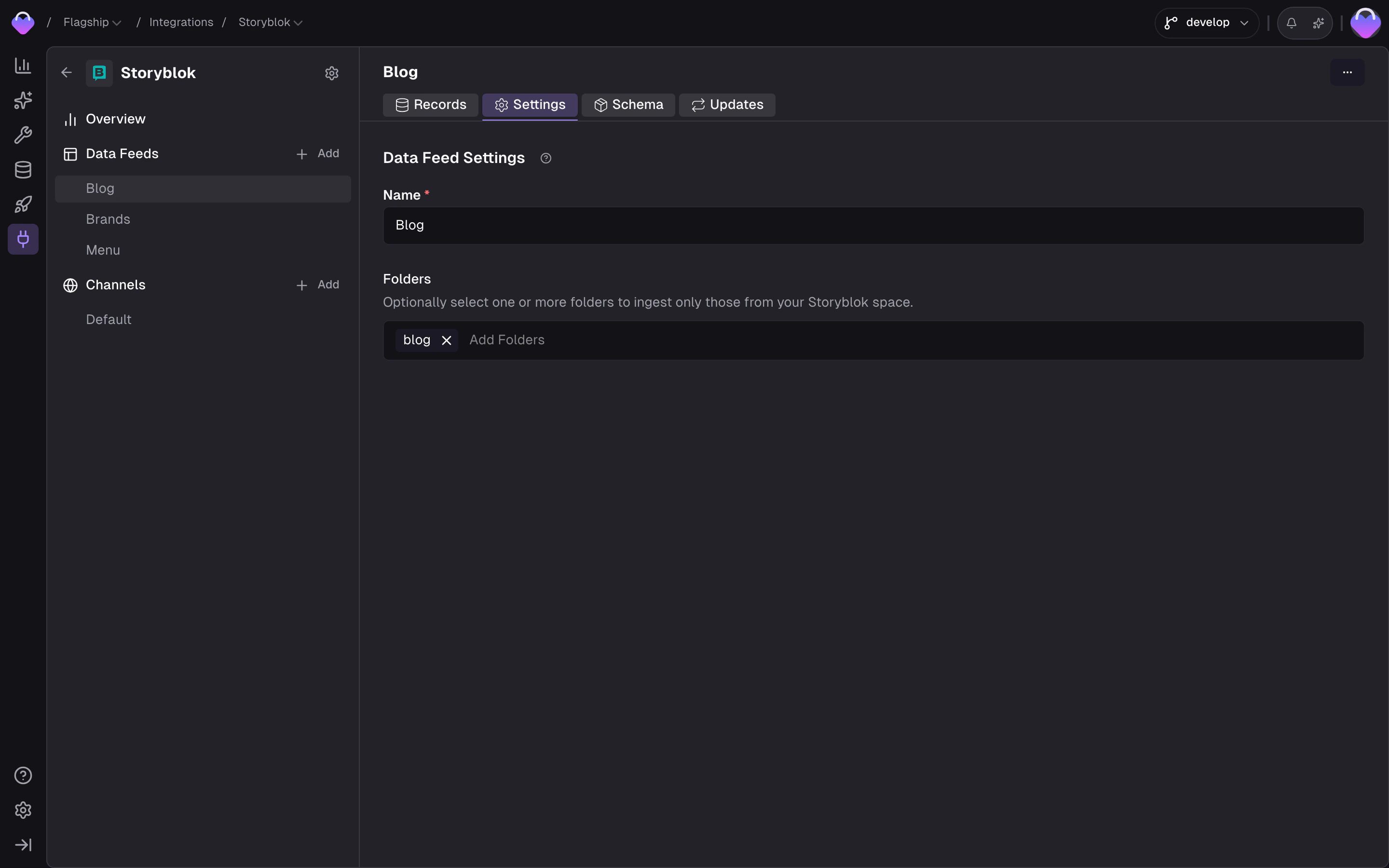Open the Overview section
The image size is (1389, 868).
[x=115, y=119]
